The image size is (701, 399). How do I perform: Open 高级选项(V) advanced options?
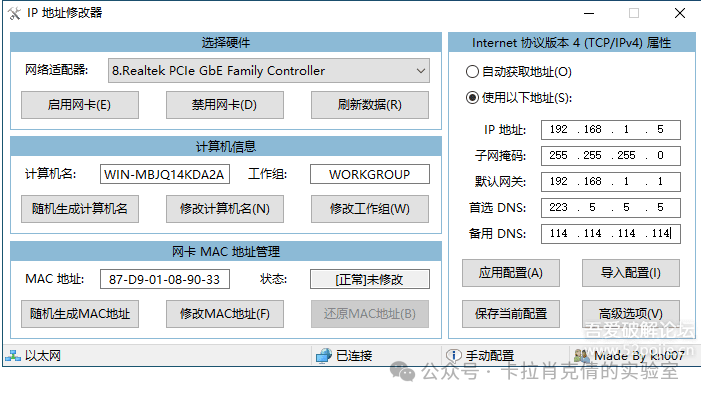[631, 314]
